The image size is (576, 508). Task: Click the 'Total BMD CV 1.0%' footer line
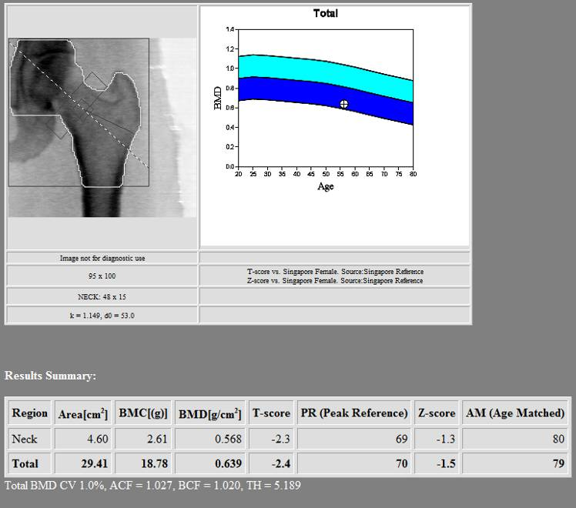point(153,486)
